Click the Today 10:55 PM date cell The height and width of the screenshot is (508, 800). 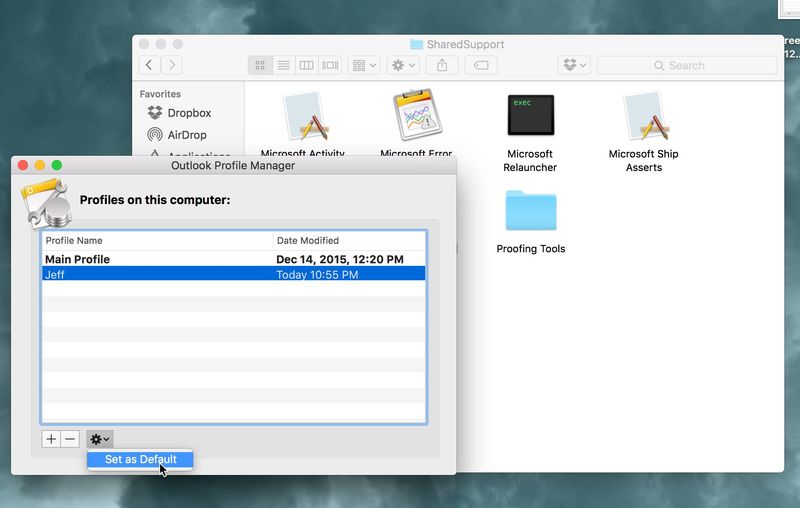click(317, 274)
